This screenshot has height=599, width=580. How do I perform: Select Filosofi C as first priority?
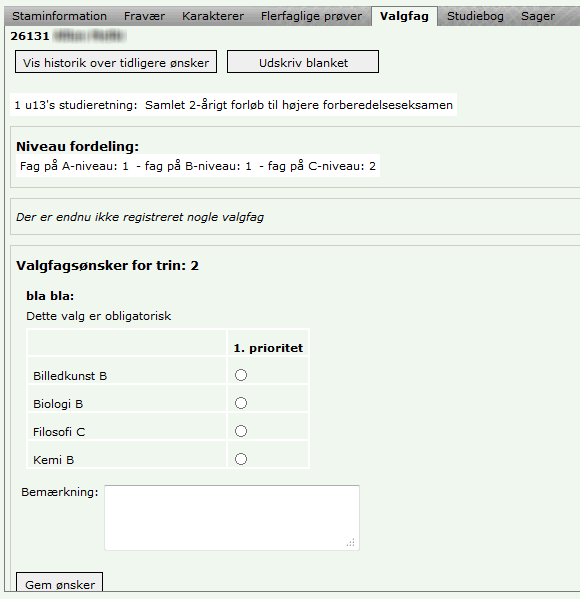241,431
